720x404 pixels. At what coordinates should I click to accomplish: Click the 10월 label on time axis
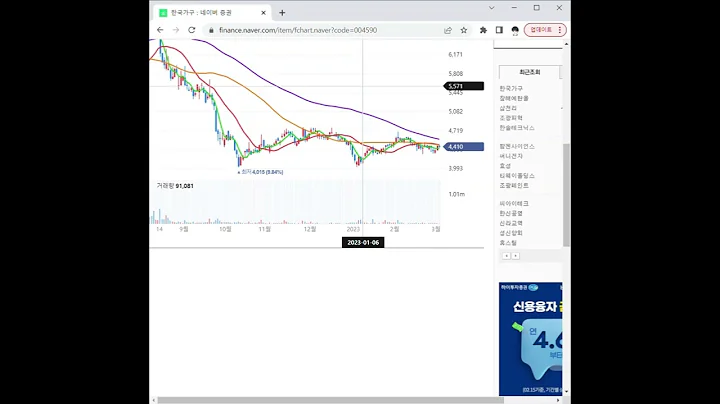225,229
